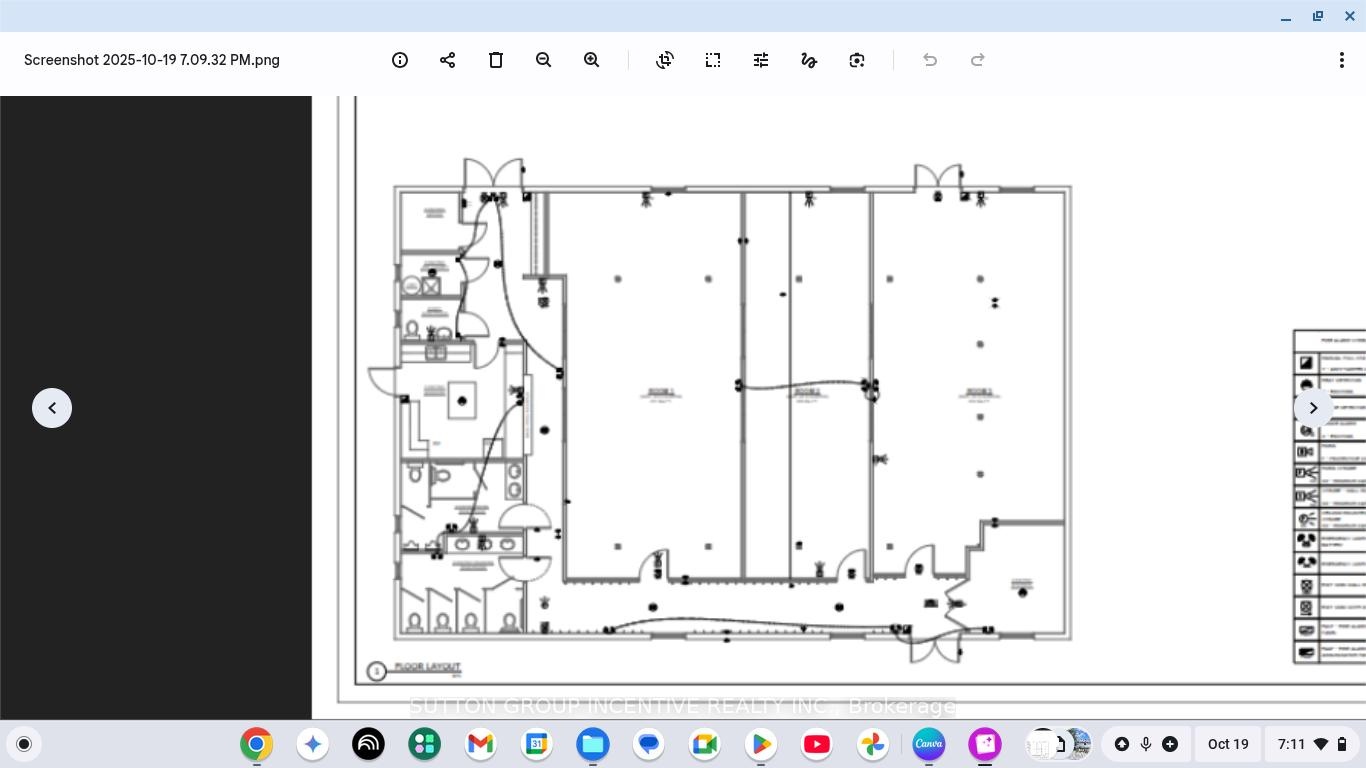
Task: Open the Oct 19 date calendar
Action: pos(1228,744)
